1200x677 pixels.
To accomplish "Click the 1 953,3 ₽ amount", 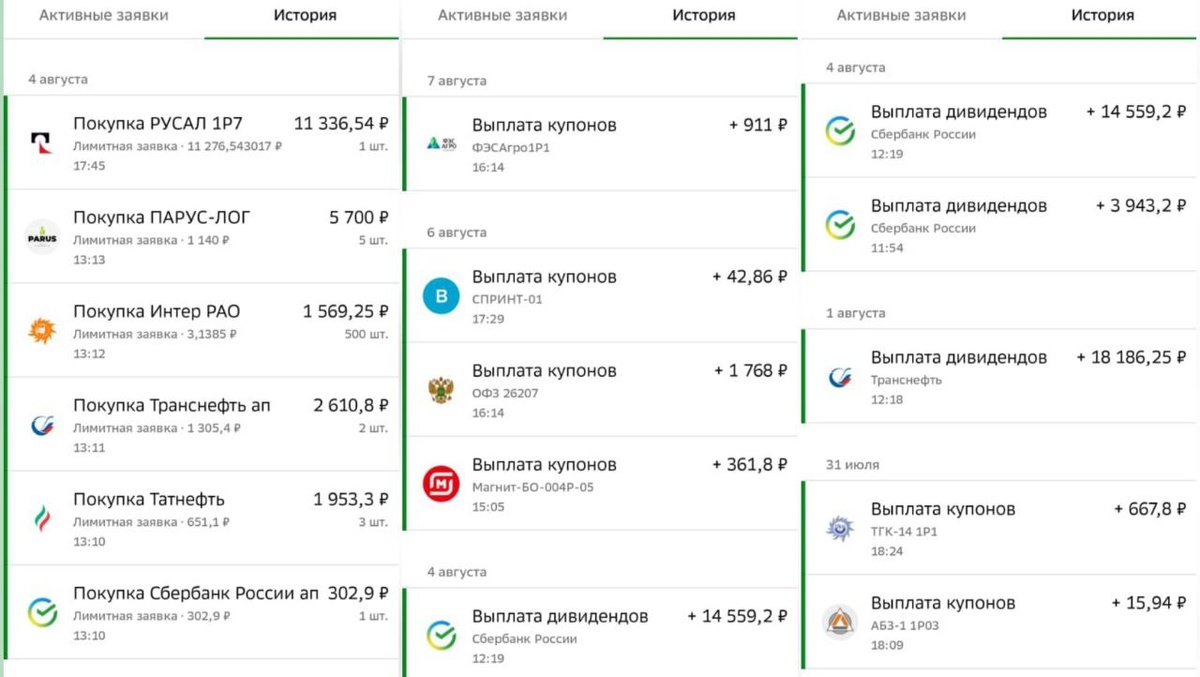I will 351,500.
